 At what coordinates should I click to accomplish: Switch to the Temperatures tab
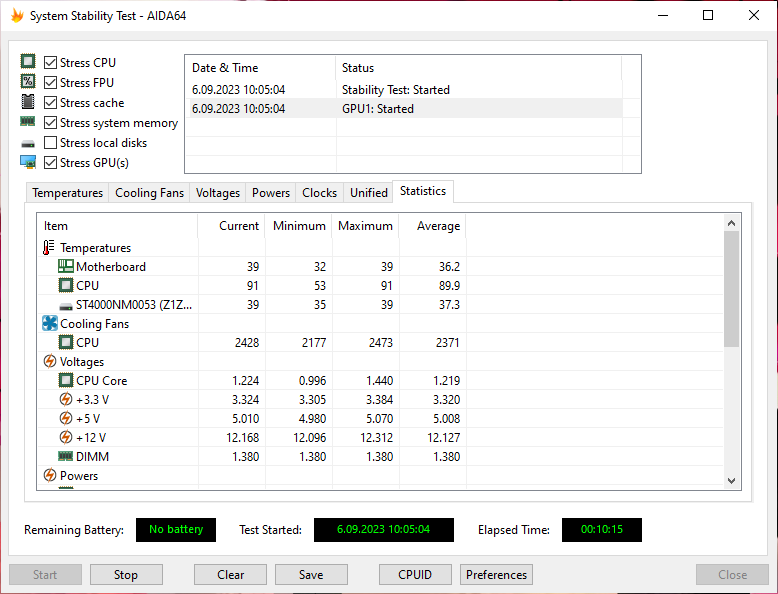tap(67, 193)
